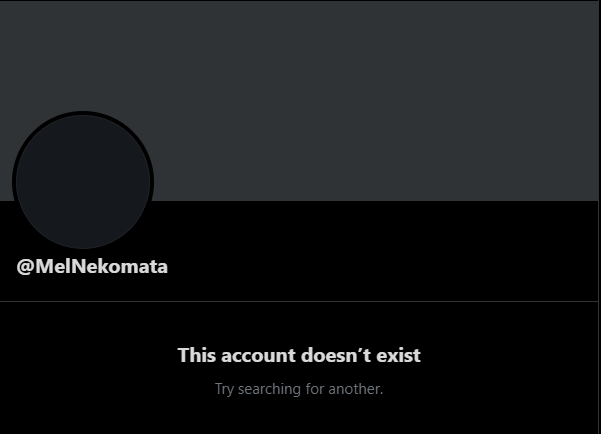Image resolution: width=601 pixels, height=434 pixels.
Task: Click the right edge column border
Action: [x=599, y=217]
